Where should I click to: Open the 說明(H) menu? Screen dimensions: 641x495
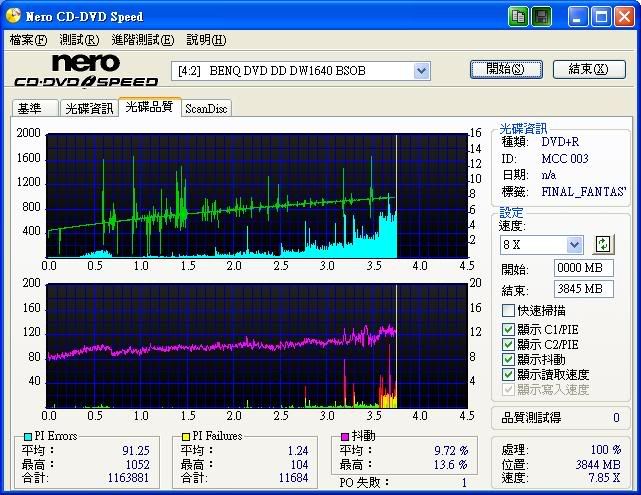click(x=206, y=40)
